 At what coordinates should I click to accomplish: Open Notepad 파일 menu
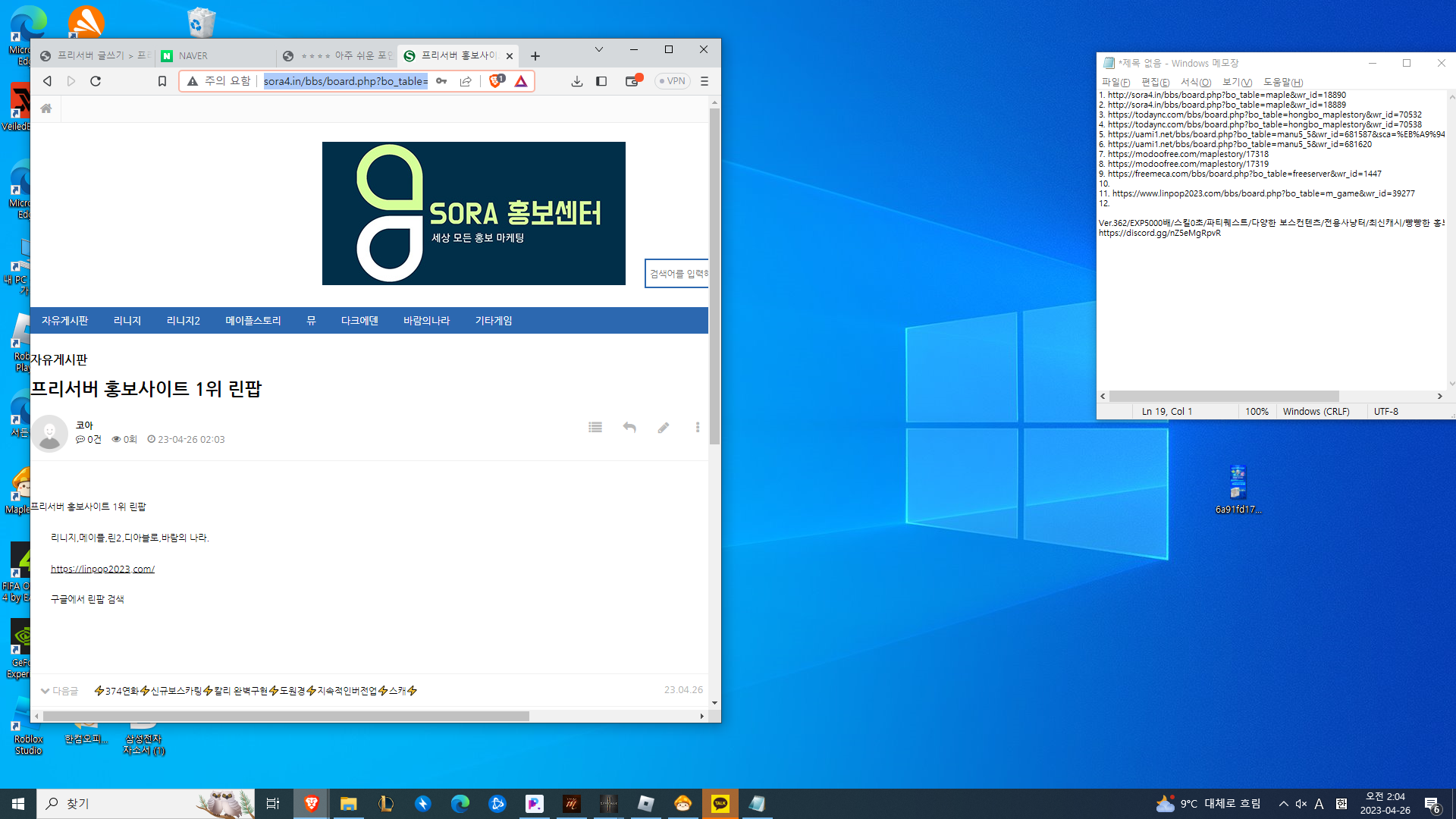pyautogui.click(x=1116, y=82)
